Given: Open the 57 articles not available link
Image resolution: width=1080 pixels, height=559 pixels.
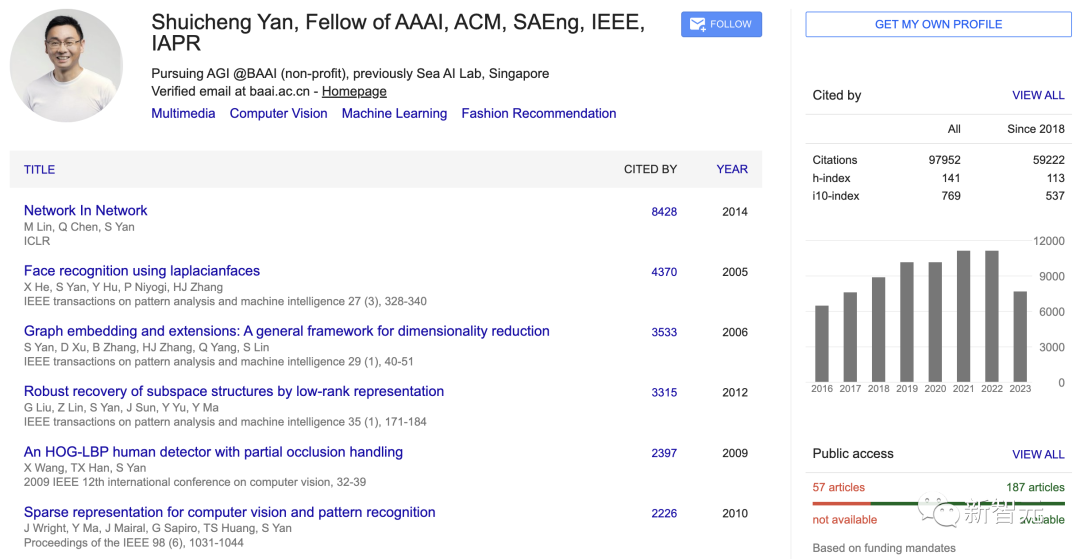Looking at the screenshot, I should point(838,488).
